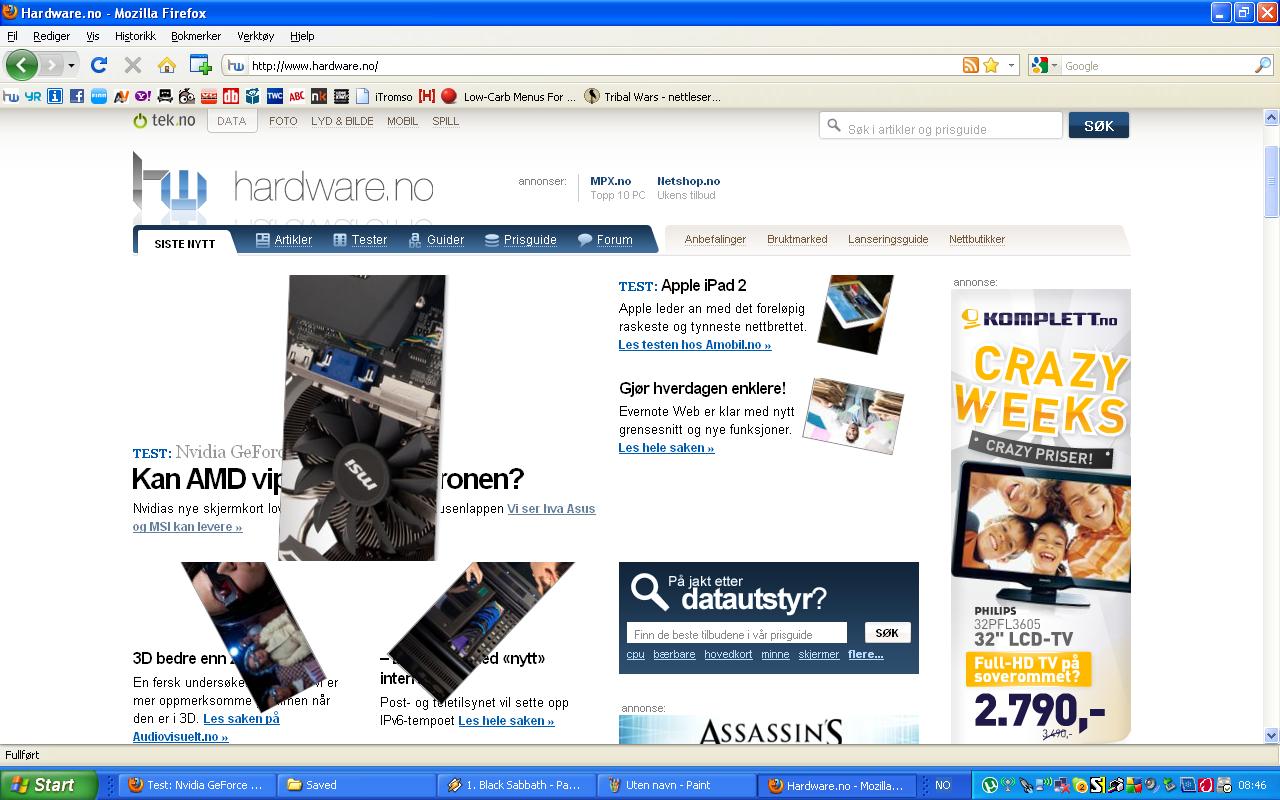
Task: Open the iTromso bookmark
Action: click(x=384, y=97)
